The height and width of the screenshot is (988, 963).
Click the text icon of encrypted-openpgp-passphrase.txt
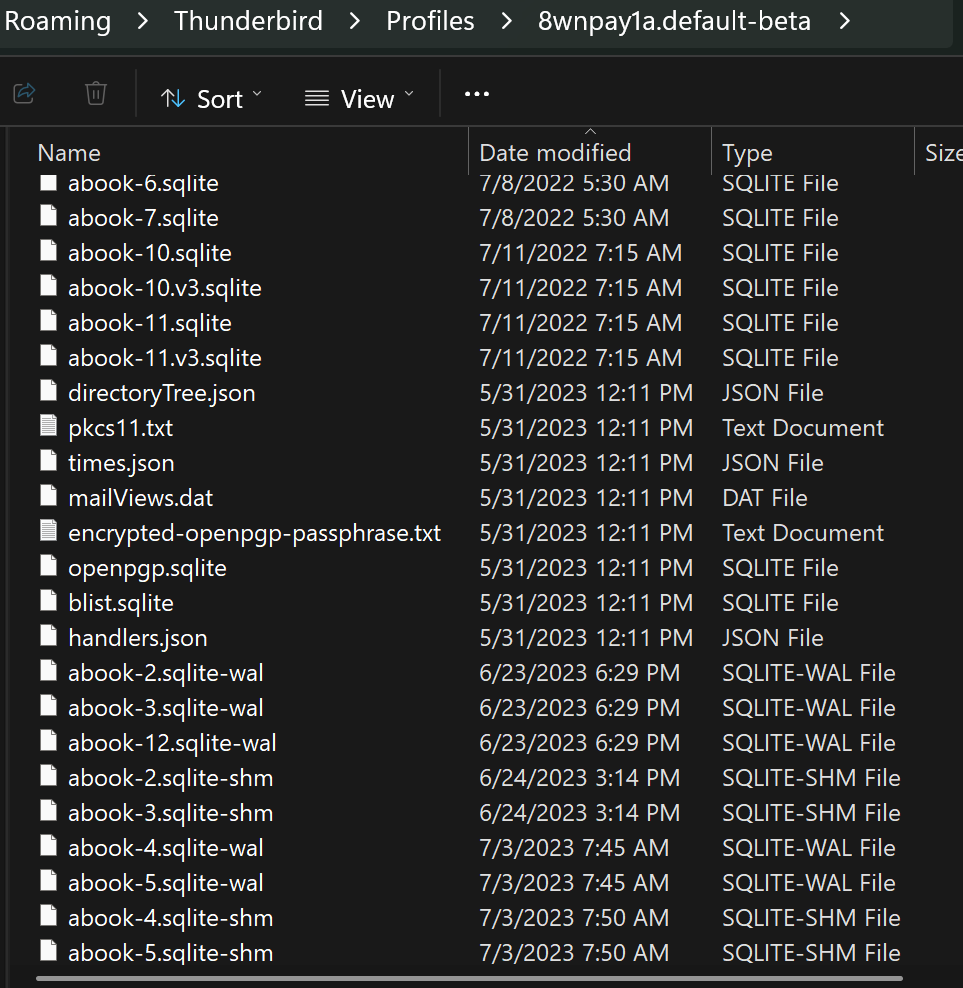coord(49,531)
